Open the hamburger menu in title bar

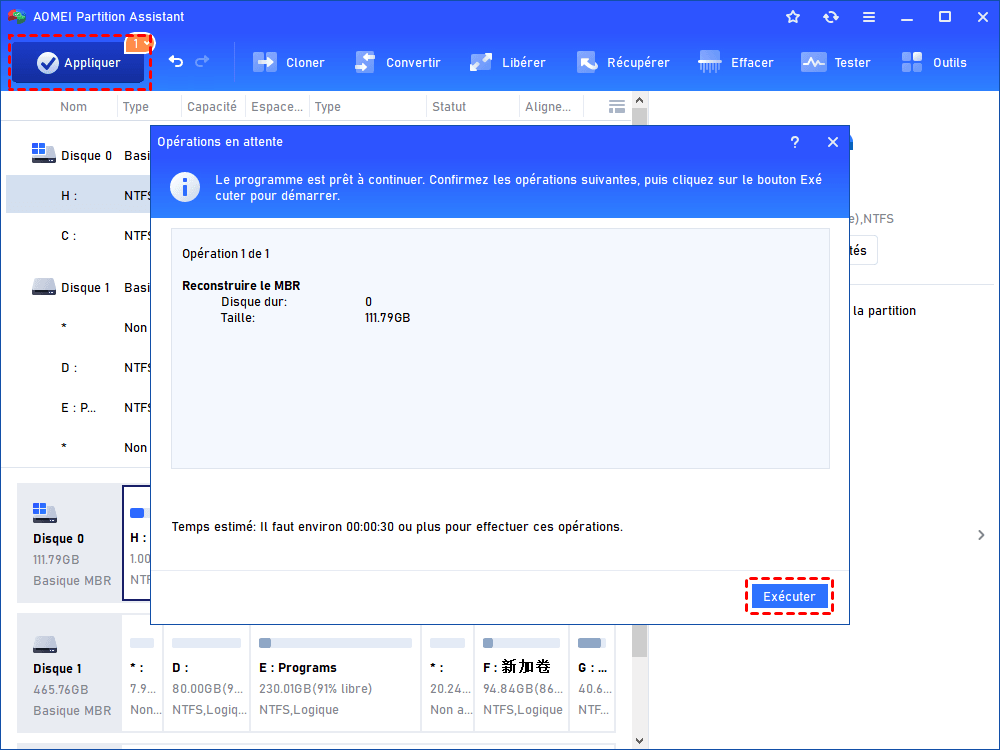point(869,17)
